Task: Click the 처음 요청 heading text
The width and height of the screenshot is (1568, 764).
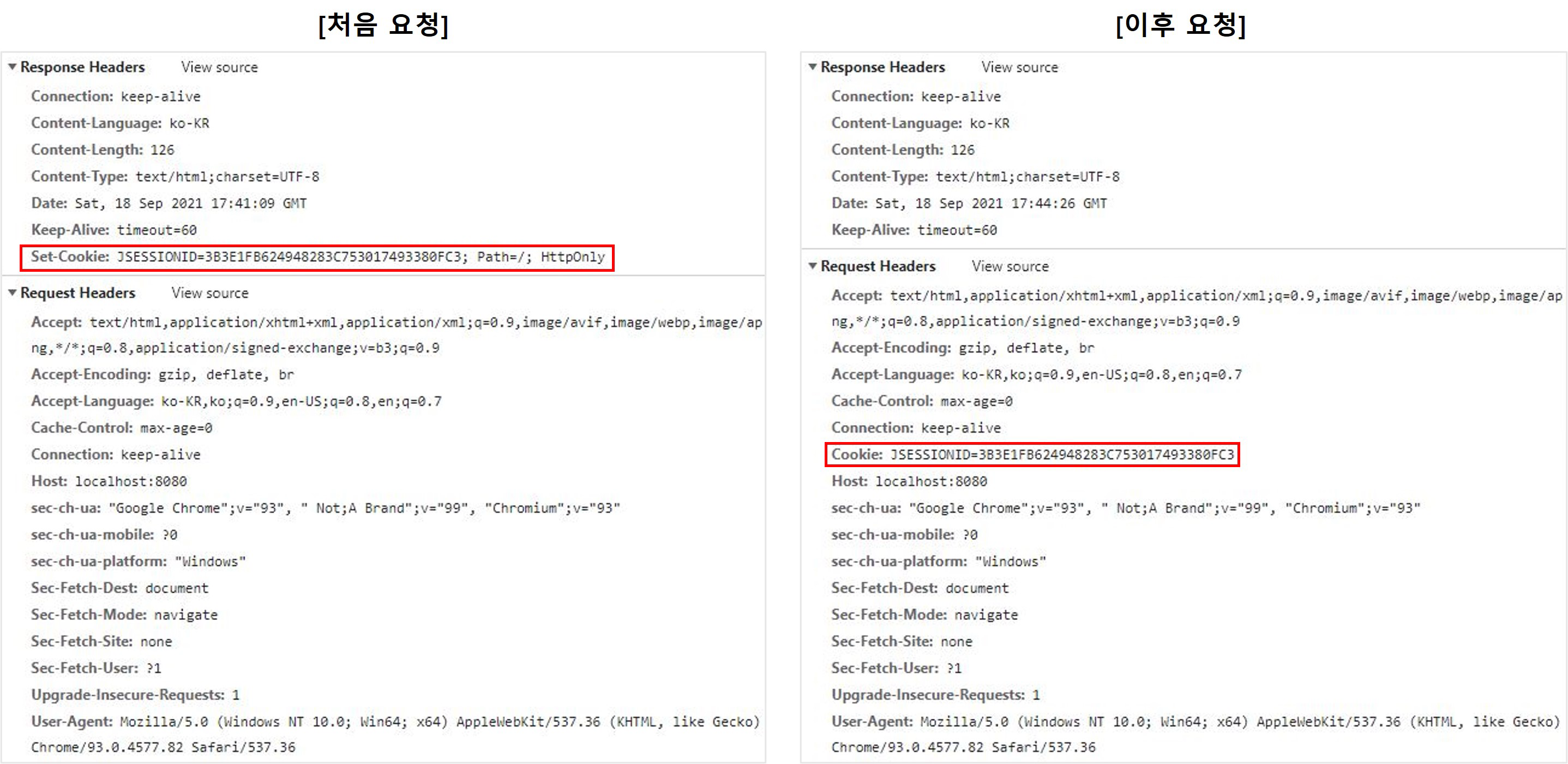Action: (383, 26)
